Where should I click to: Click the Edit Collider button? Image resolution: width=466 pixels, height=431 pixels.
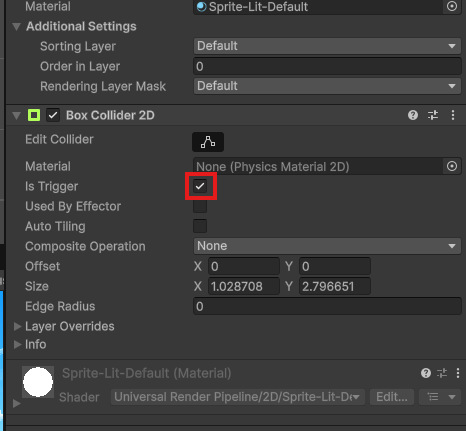point(208,142)
